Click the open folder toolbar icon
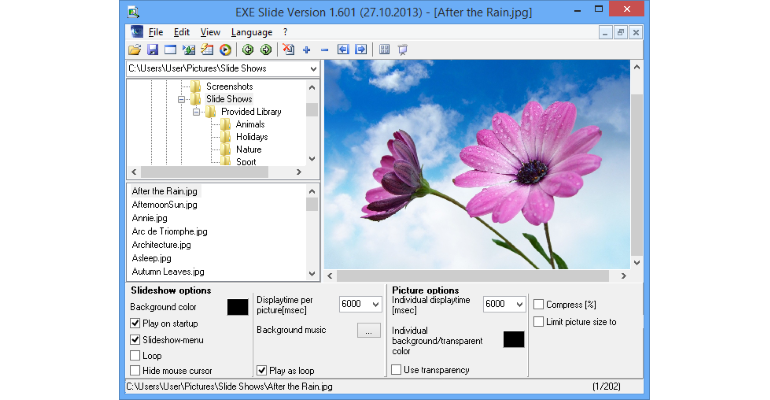 pos(135,50)
